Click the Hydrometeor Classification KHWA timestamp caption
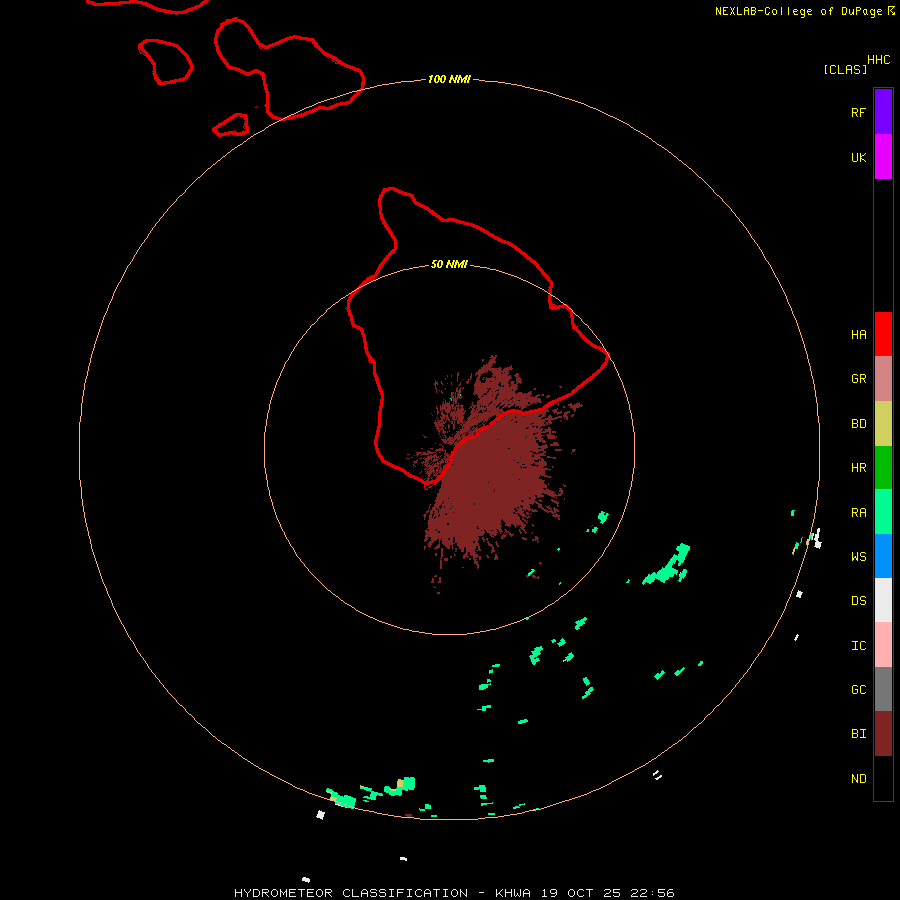 [x=454, y=893]
